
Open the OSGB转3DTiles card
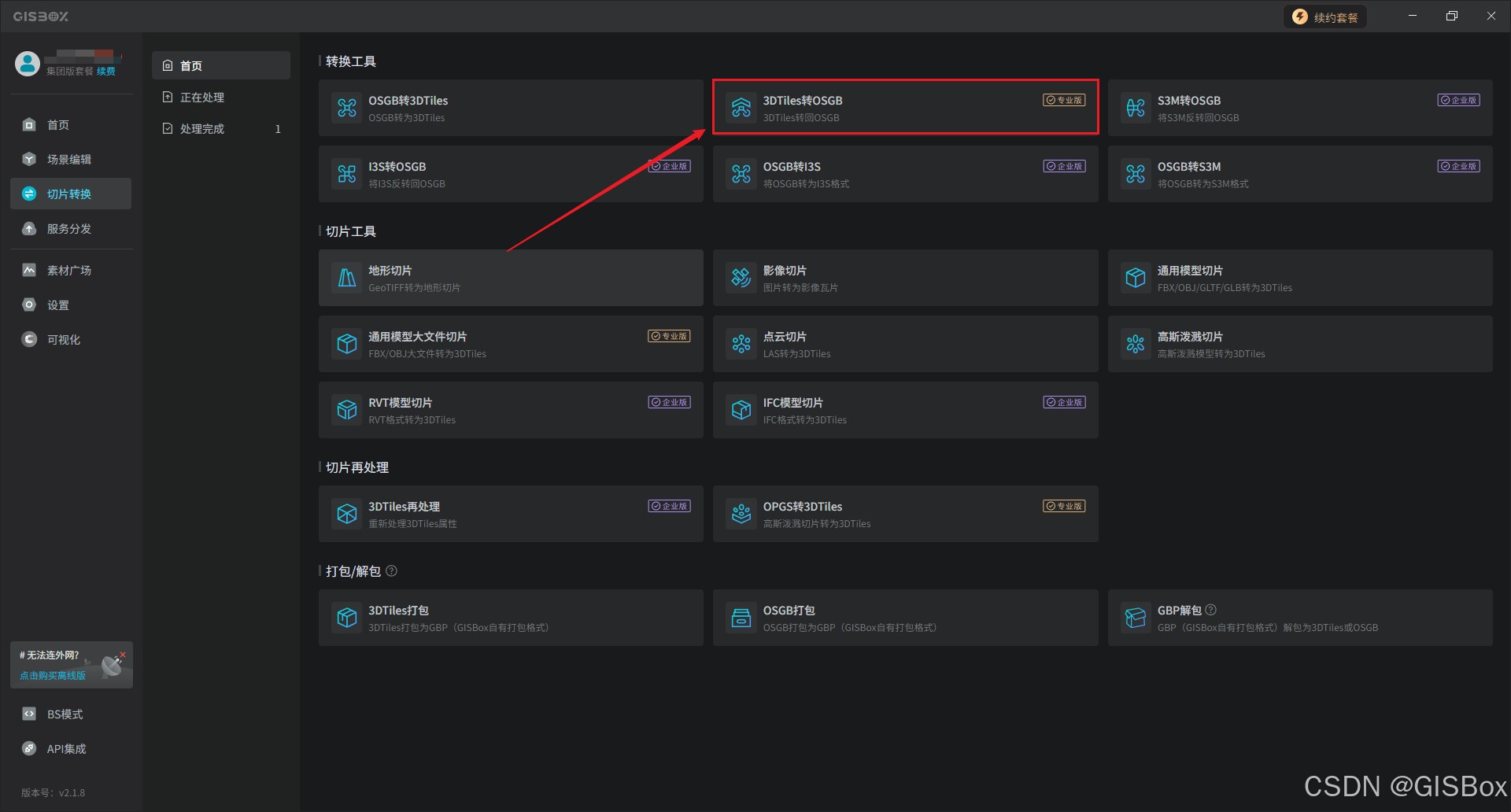tap(511, 108)
